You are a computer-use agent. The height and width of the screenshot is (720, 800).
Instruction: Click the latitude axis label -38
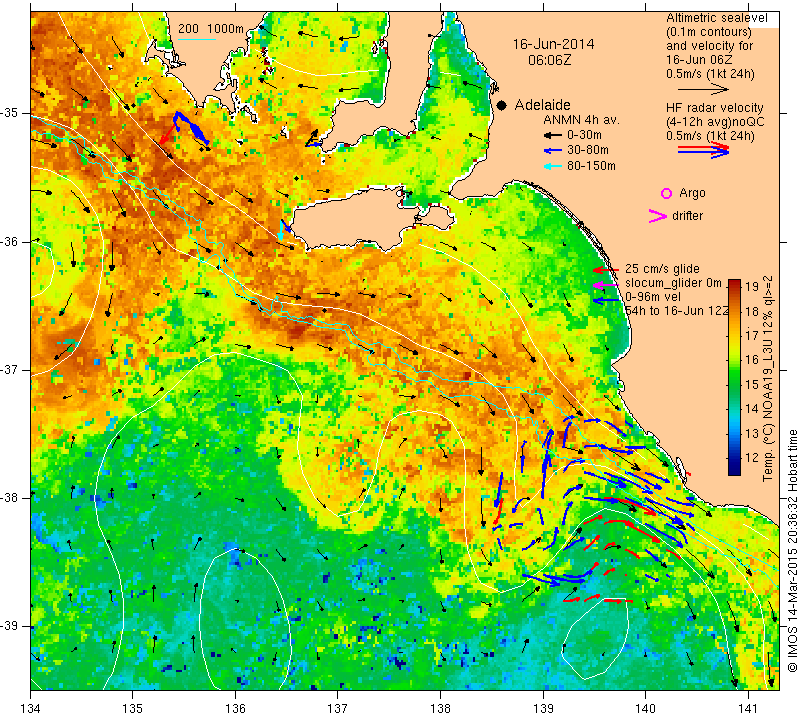(10, 498)
